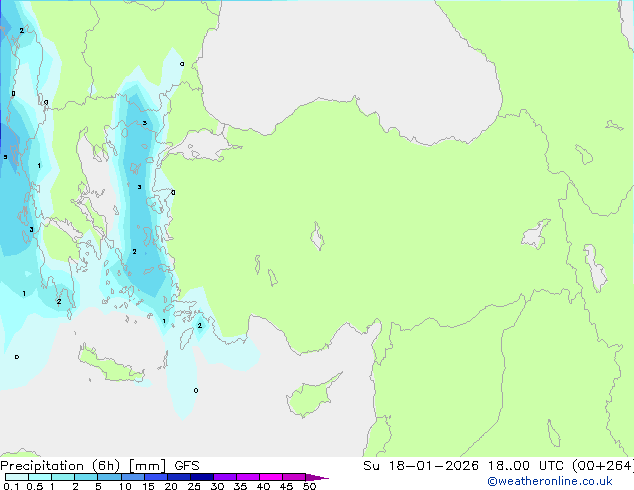Pick the legend swatch between 20 and 25
This screenshot has width=634, height=490.
pyautogui.click(x=179, y=477)
